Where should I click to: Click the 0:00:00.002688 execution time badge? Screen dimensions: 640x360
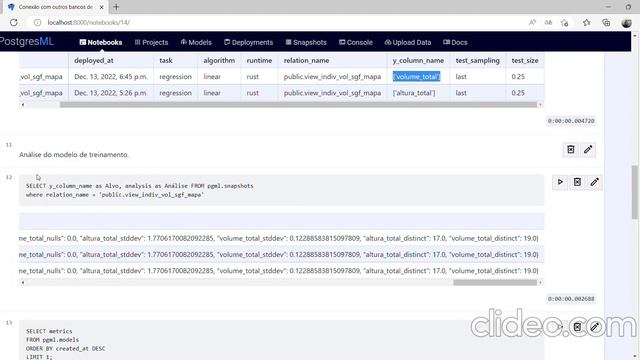571,298
